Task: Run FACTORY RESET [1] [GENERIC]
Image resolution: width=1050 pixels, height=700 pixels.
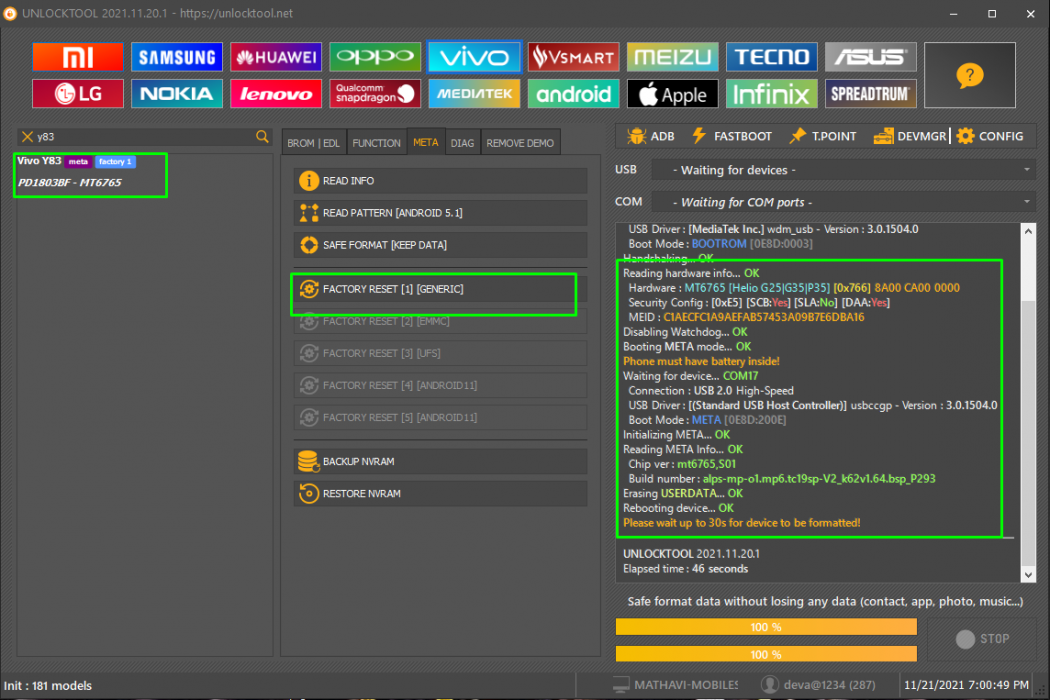Action: tap(440, 289)
